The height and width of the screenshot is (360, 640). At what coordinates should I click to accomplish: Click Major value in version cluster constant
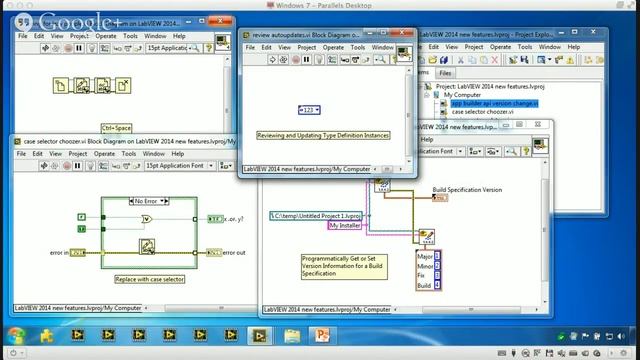437,256
